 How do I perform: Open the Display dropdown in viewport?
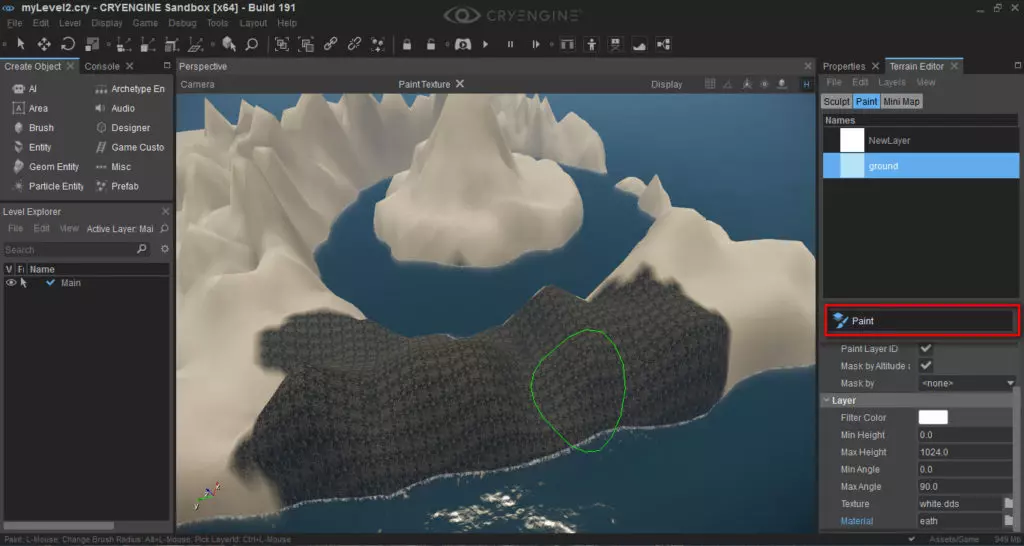click(x=667, y=85)
